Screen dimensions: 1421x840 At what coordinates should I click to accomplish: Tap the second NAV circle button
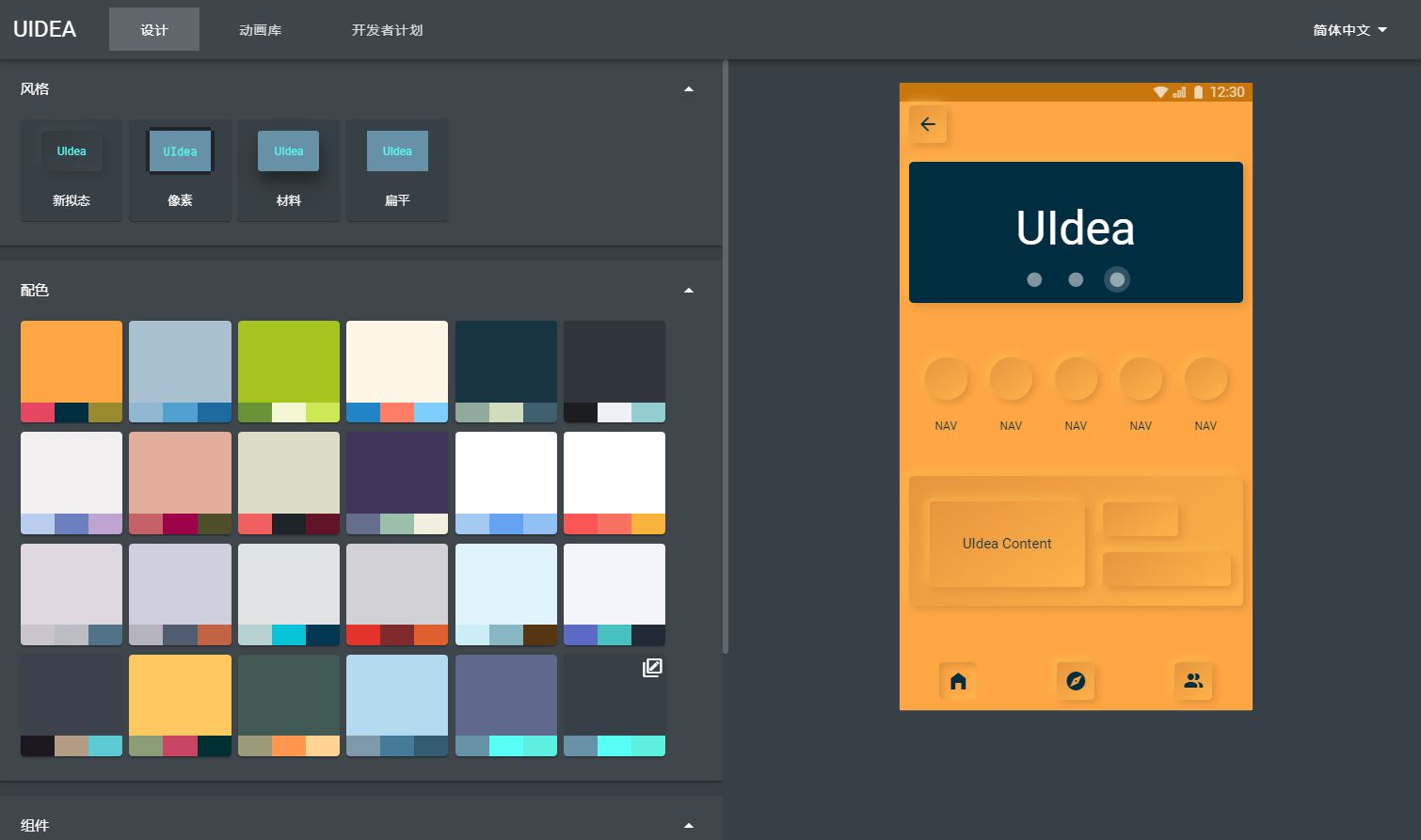1011,379
